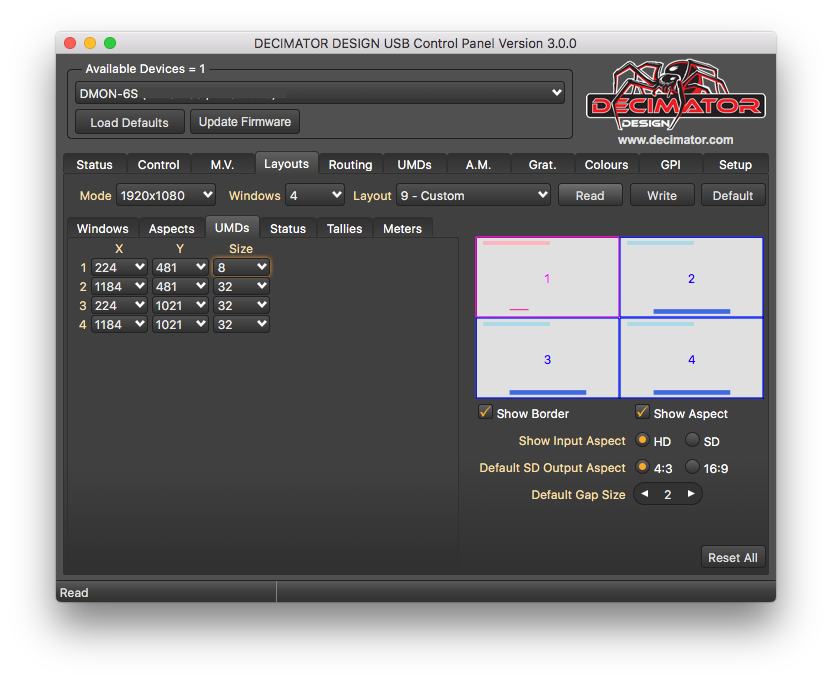Open the DMON-6S device dropdown
This screenshot has height=682, width=832.
(319, 93)
